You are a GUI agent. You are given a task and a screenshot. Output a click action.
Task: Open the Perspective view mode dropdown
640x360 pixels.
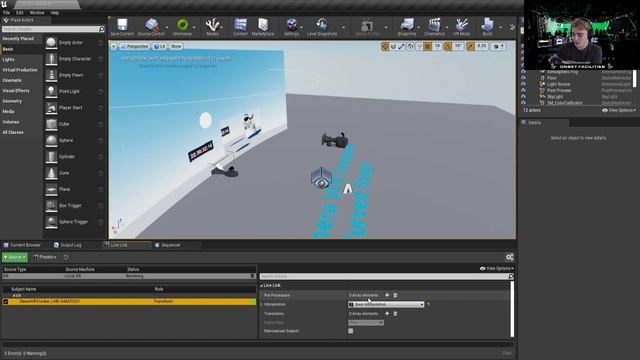pyautogui.click(x=135, y=47)
